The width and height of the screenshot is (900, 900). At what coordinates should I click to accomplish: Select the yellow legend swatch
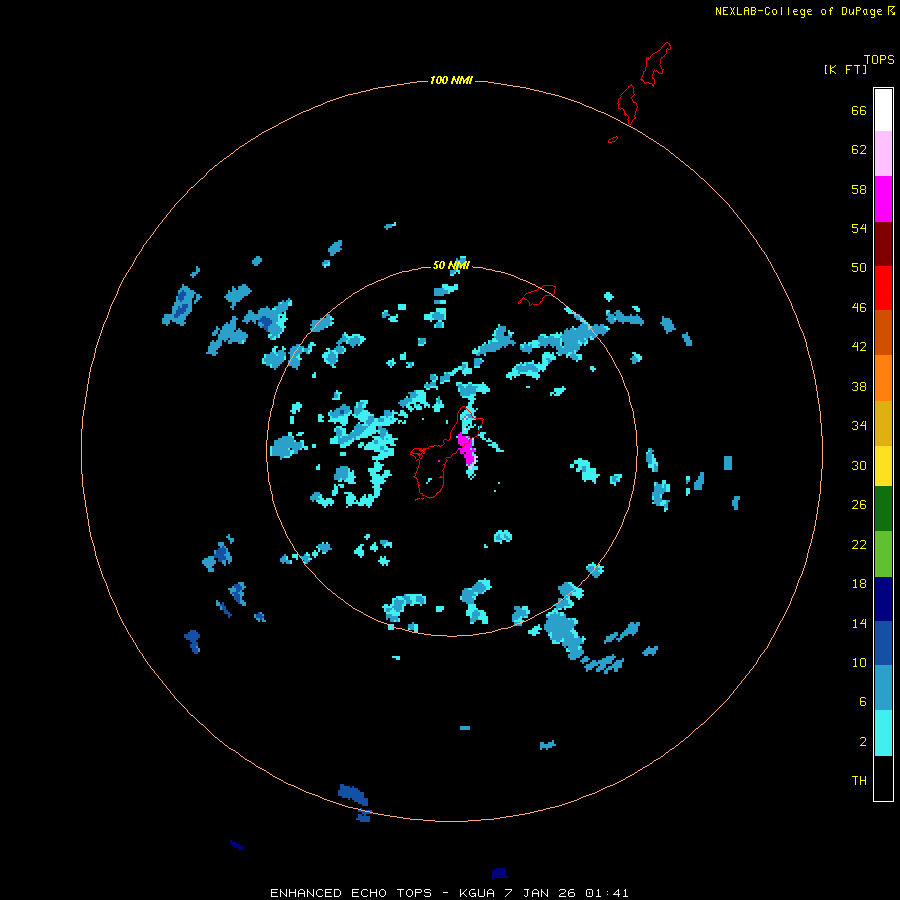(883, 466)
